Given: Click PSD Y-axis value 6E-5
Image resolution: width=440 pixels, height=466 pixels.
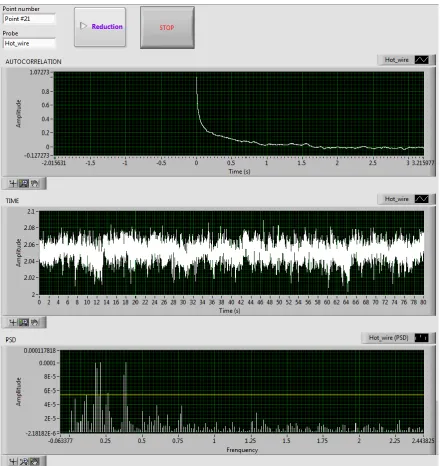Looking at the screenshot, I should (x=50, y=391).
